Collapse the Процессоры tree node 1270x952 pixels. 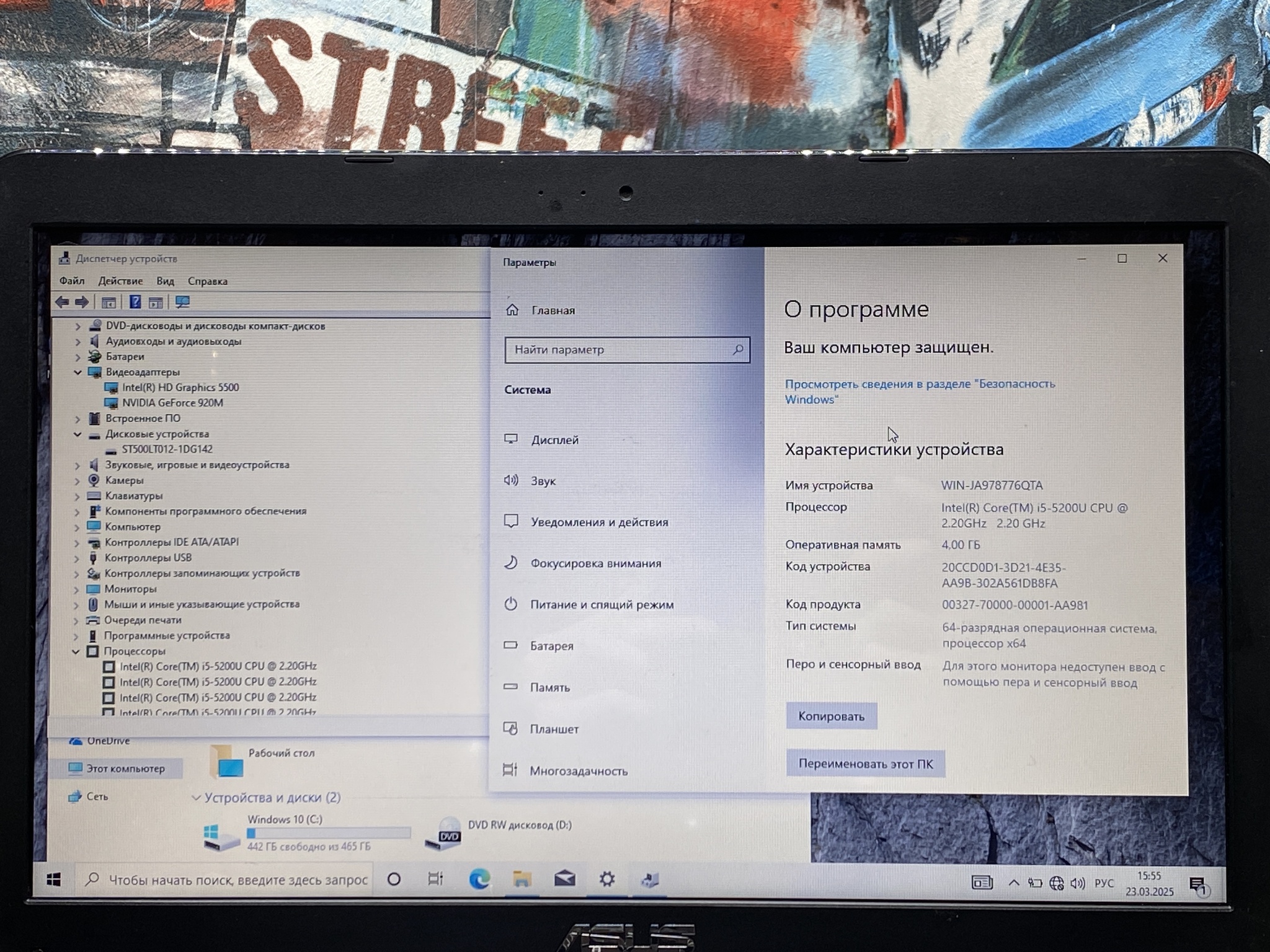76,651
